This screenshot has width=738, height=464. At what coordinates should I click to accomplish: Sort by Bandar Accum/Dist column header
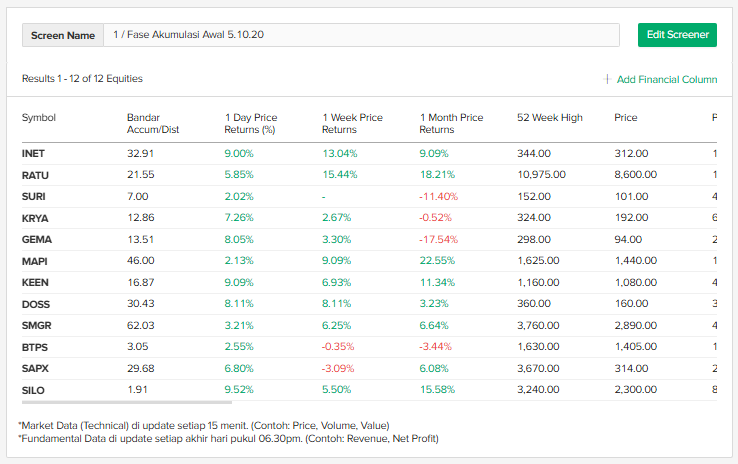click(152, 123)
